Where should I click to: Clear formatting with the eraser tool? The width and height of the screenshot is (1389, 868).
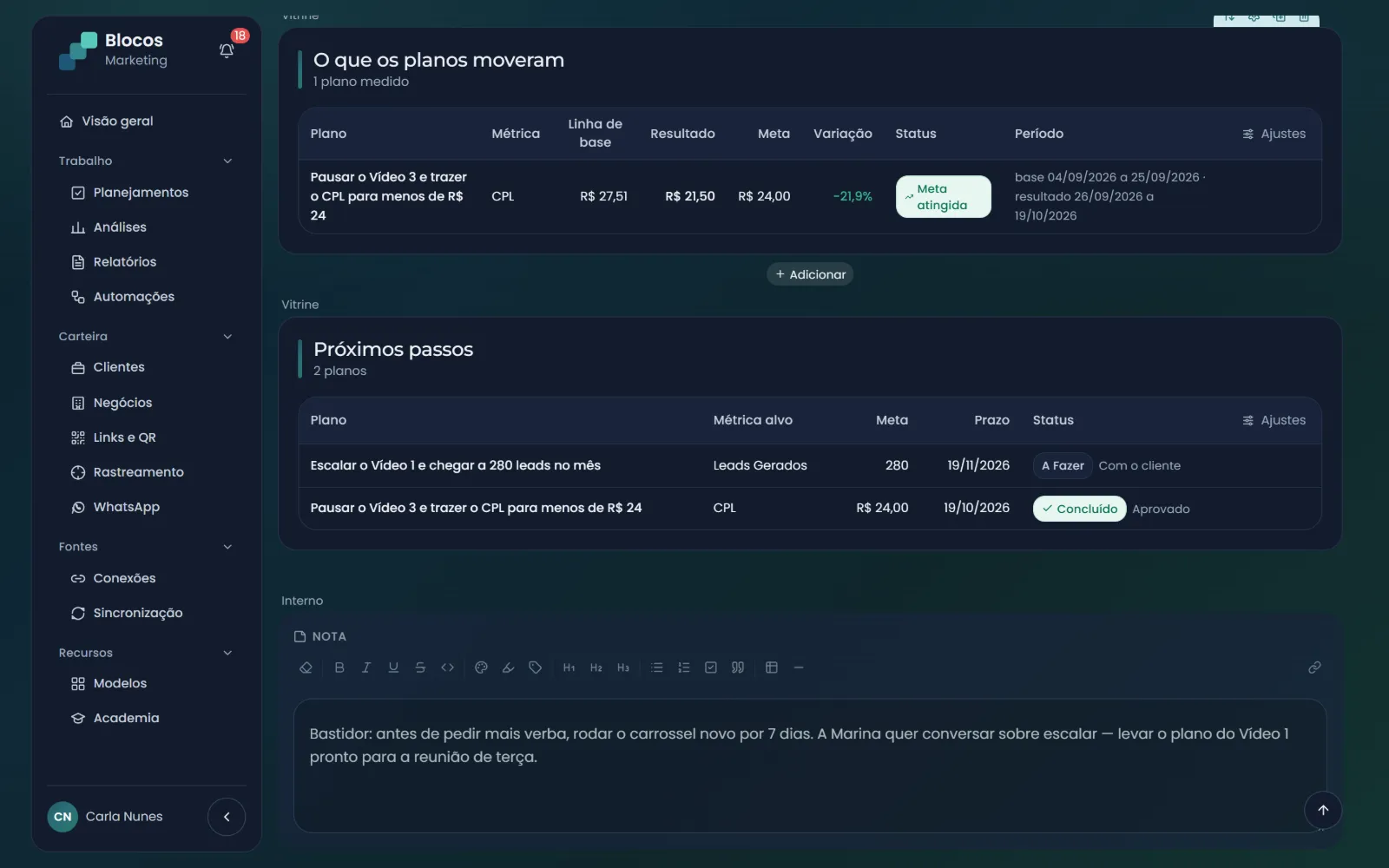point(306,667)
